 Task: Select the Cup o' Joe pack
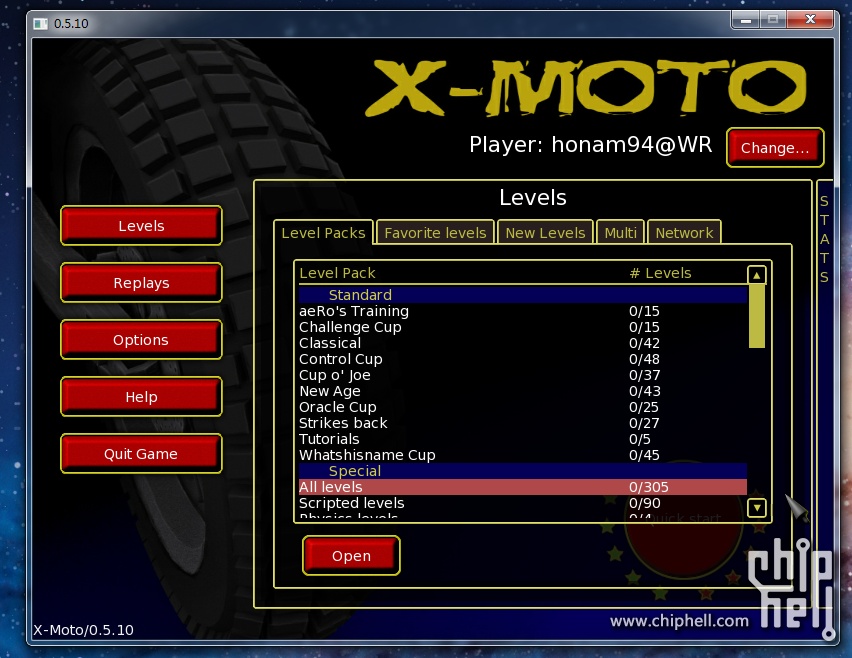(523, 375)
